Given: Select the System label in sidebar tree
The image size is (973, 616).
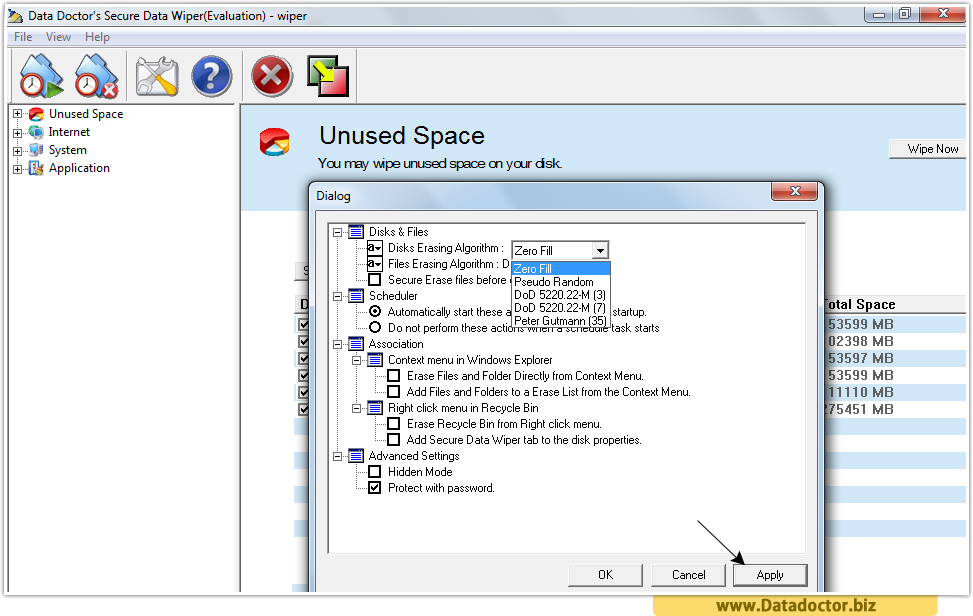Looking at the screenshot, I should 68,150.
